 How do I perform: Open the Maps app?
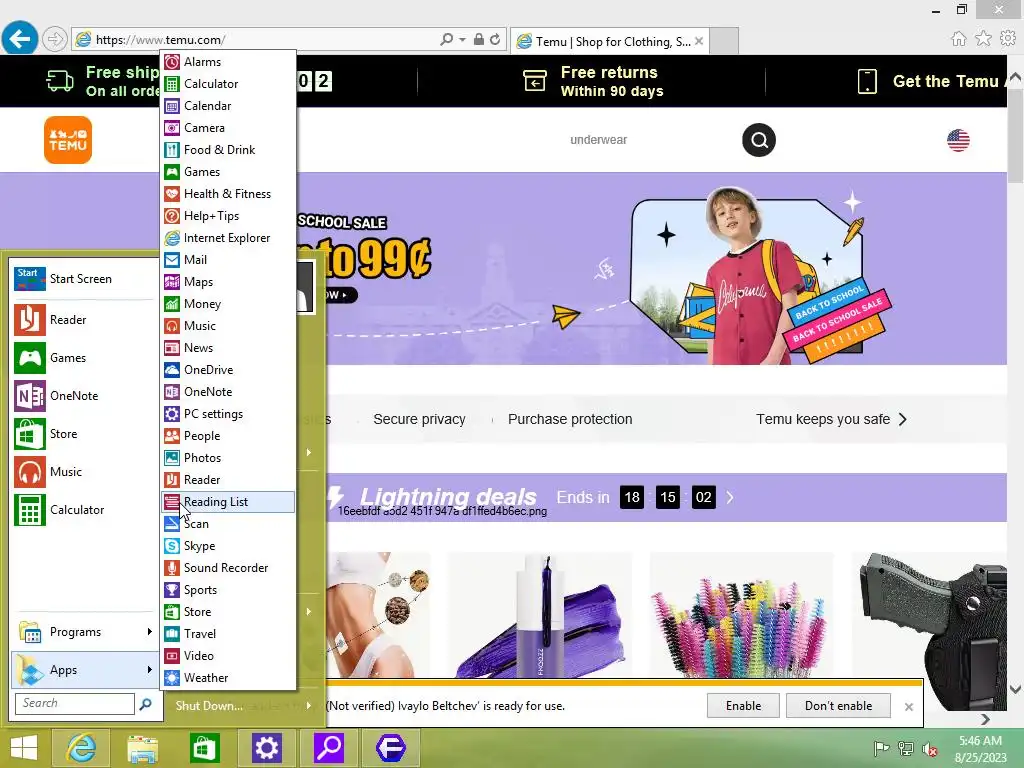pos(228,281)
